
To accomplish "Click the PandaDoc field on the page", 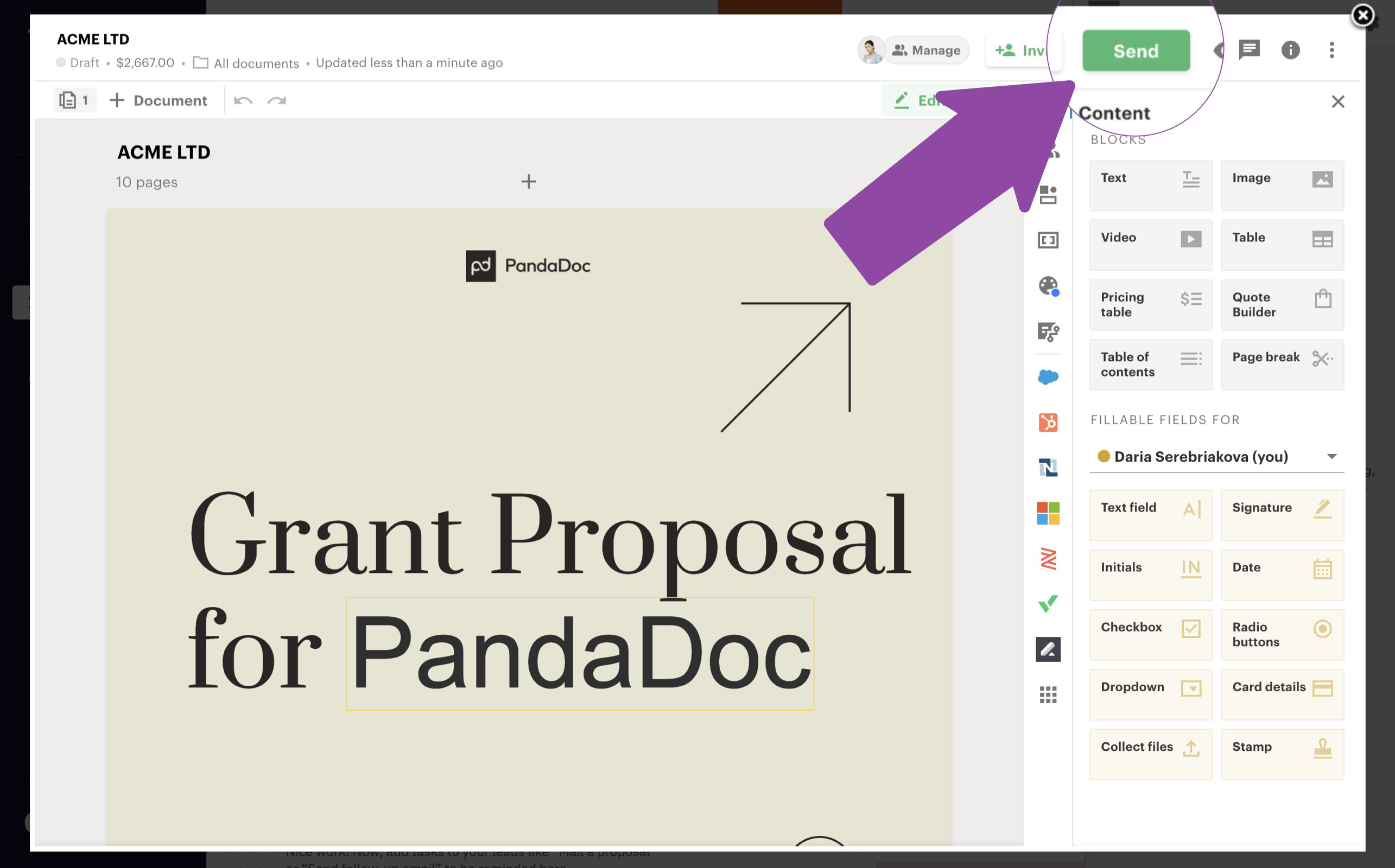I will click(580, 653).
